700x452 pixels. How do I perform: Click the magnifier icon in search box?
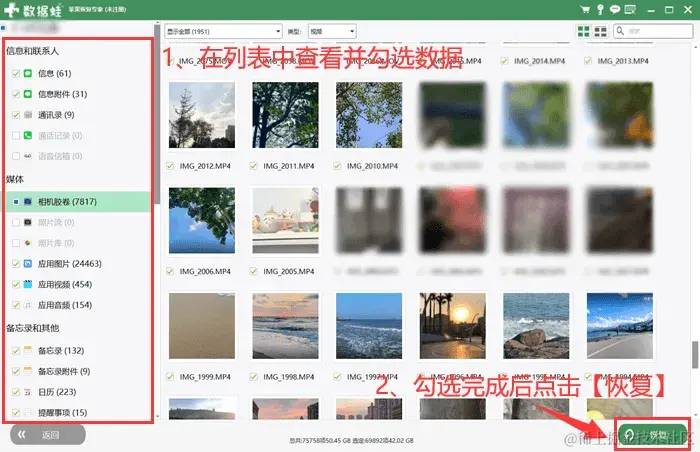click(x=620, y=31)
